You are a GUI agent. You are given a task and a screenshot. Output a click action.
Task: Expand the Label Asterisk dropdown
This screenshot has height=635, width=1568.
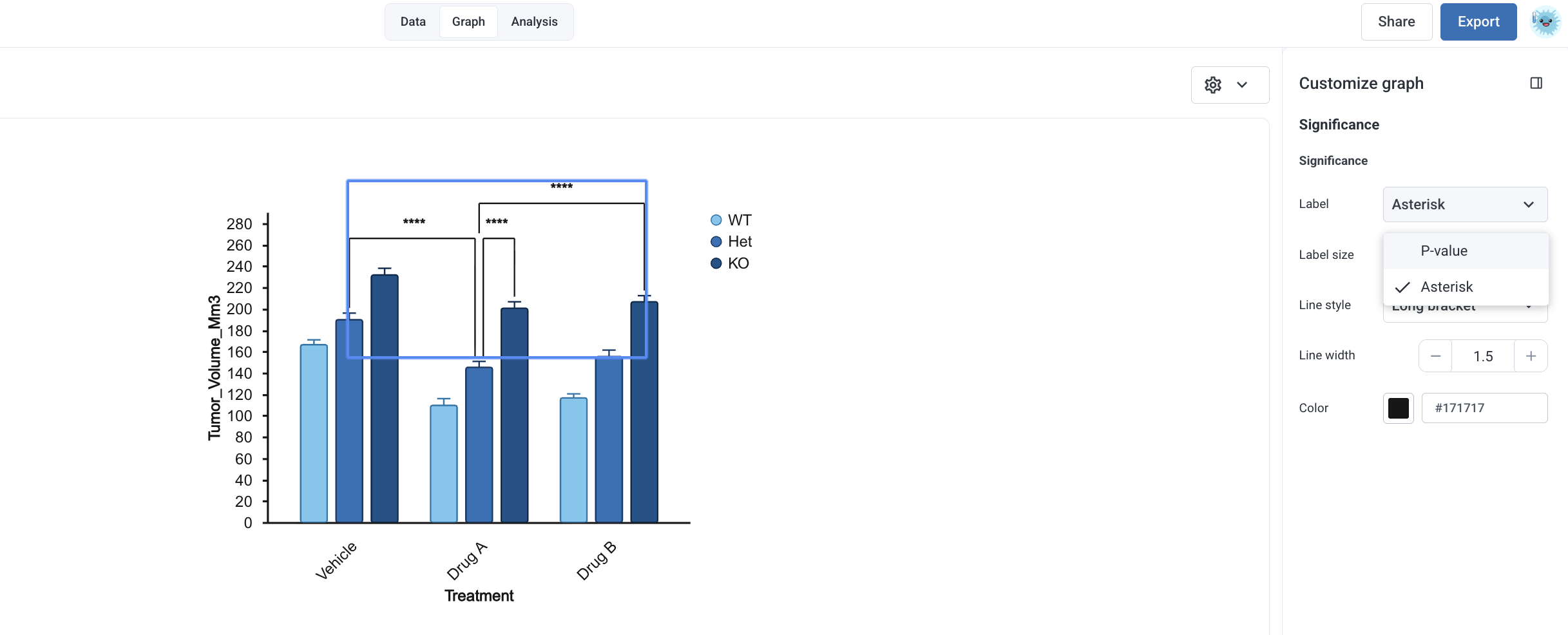(x=1466, y=204)
